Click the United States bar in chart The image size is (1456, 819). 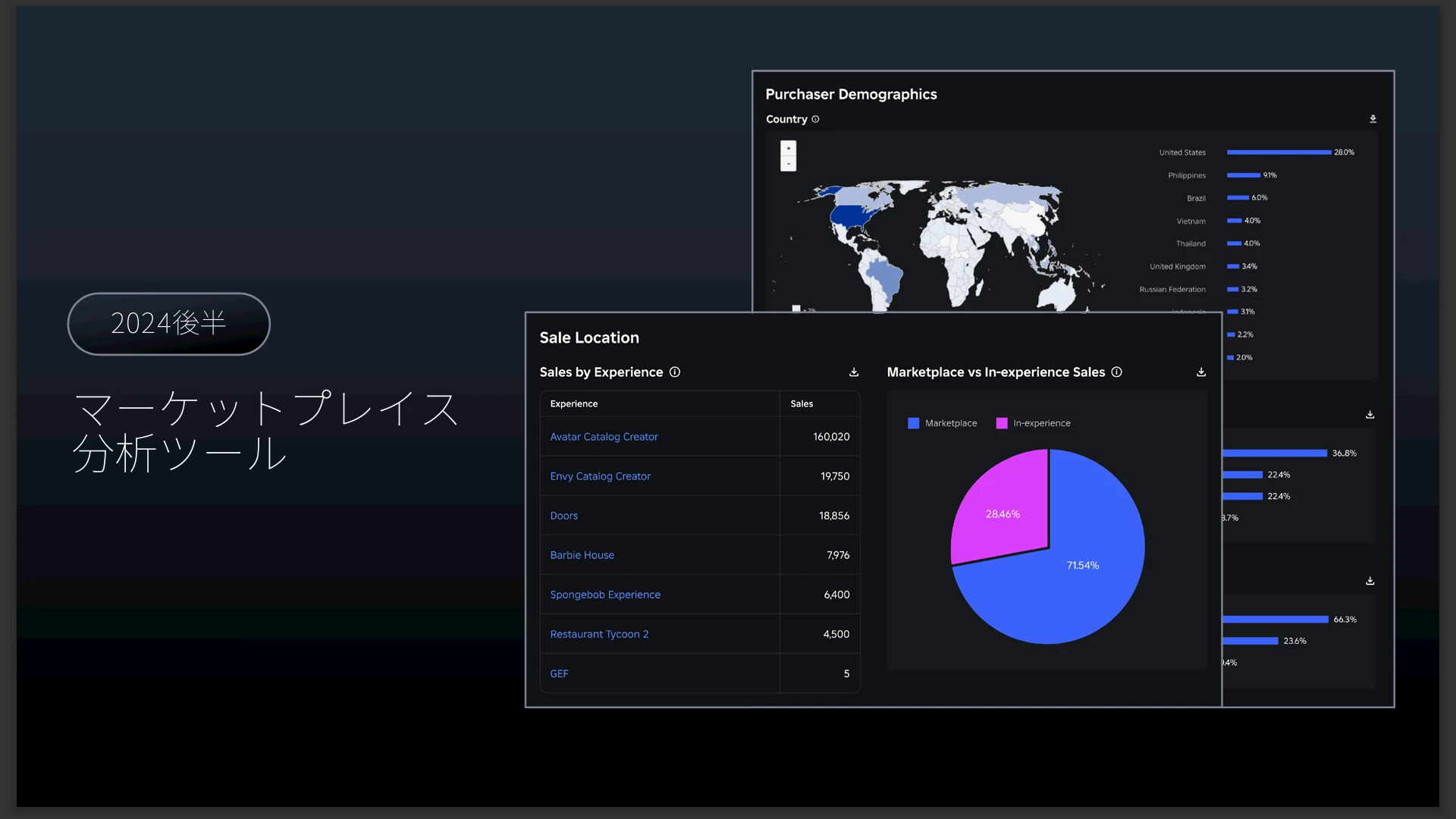click(x=1279, y=152)
